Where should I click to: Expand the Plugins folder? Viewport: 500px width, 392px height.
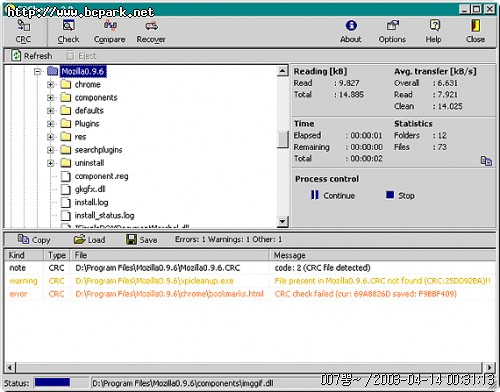51,124
